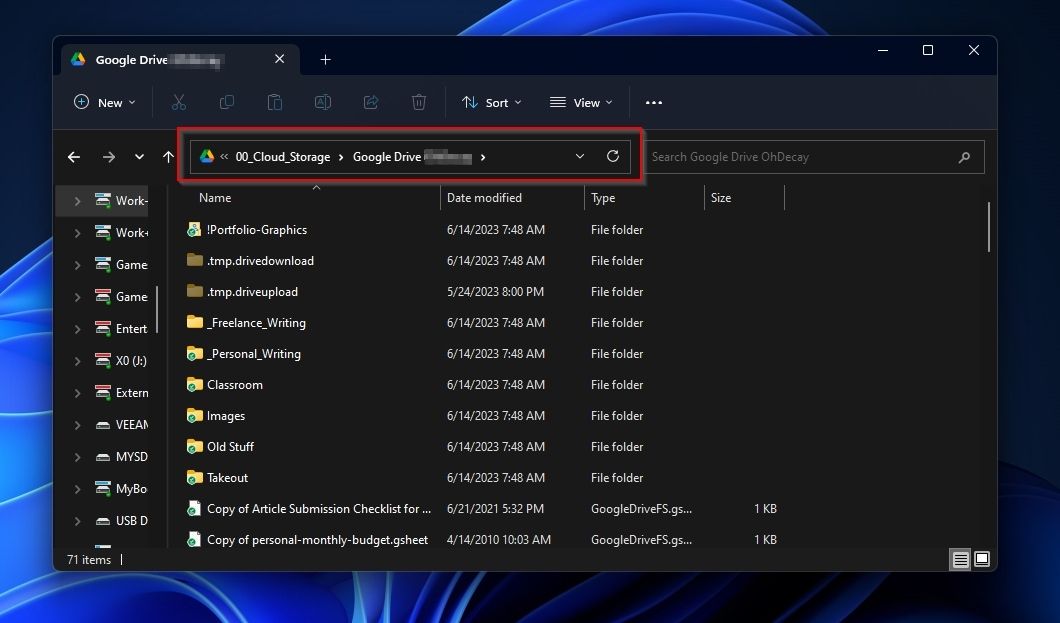This screenshot has height=623, width=1060.
Task: Switch to the Google Drive tab
Action: pyautogui.click(x=160, y=59)
